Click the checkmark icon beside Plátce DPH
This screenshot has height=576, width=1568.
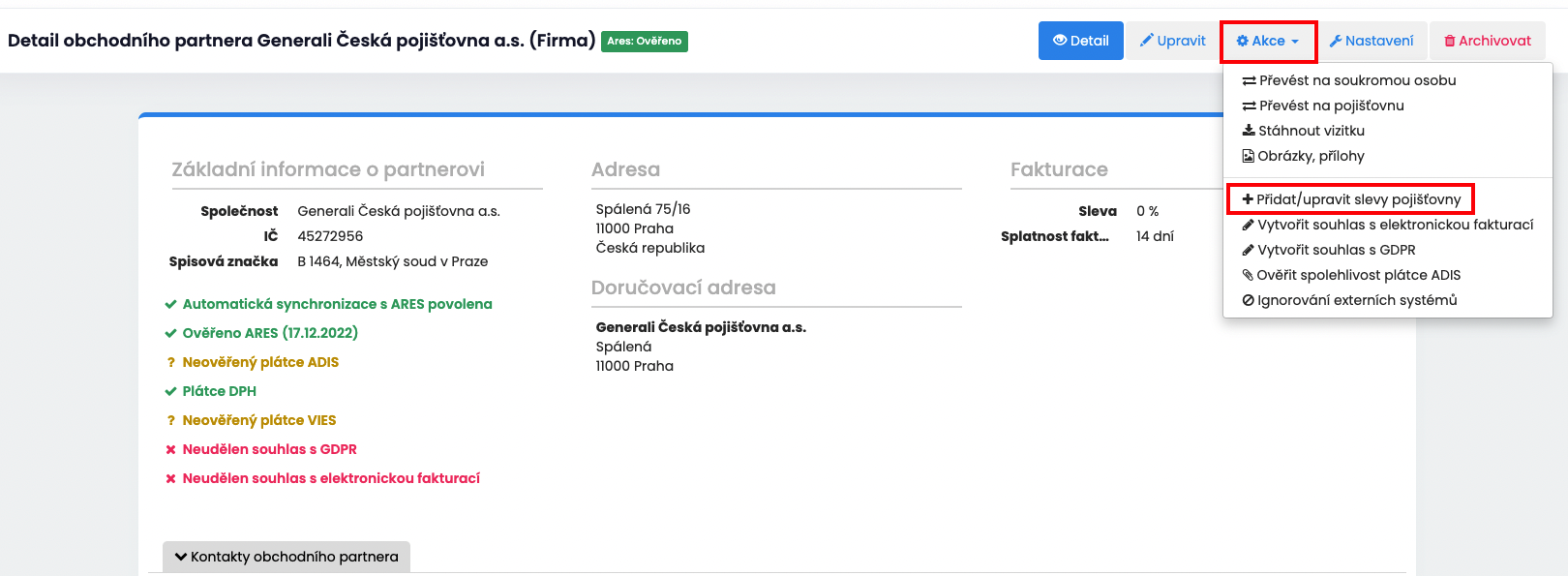coord(171,392)
